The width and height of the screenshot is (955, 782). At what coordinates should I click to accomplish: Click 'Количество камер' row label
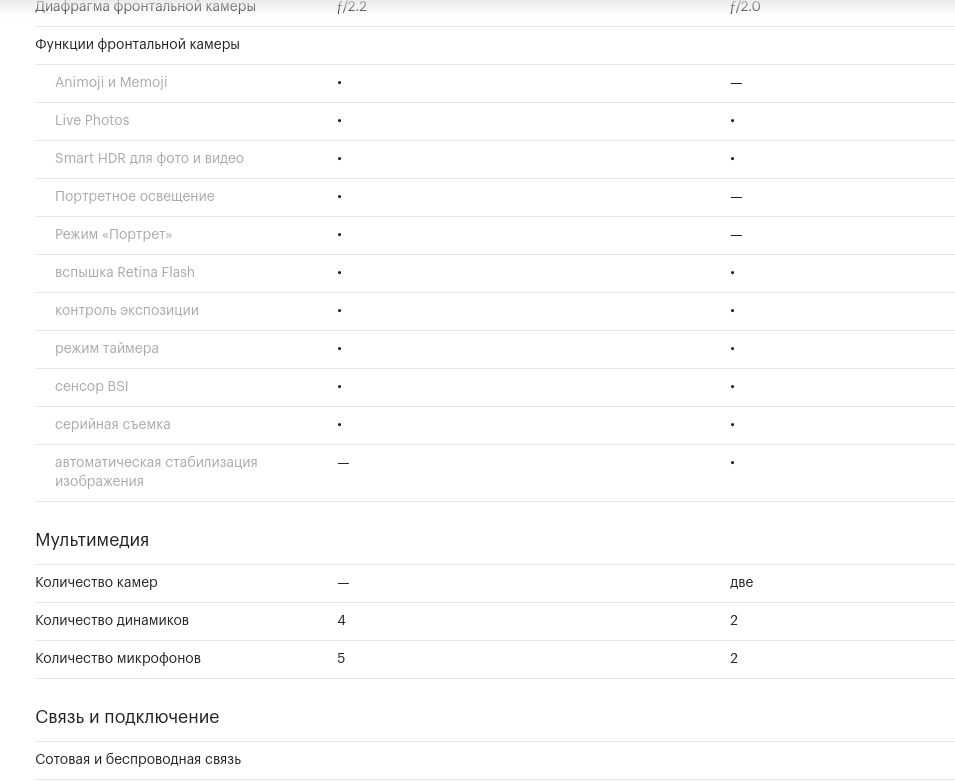pyautogui.click(x=96, y=582)
